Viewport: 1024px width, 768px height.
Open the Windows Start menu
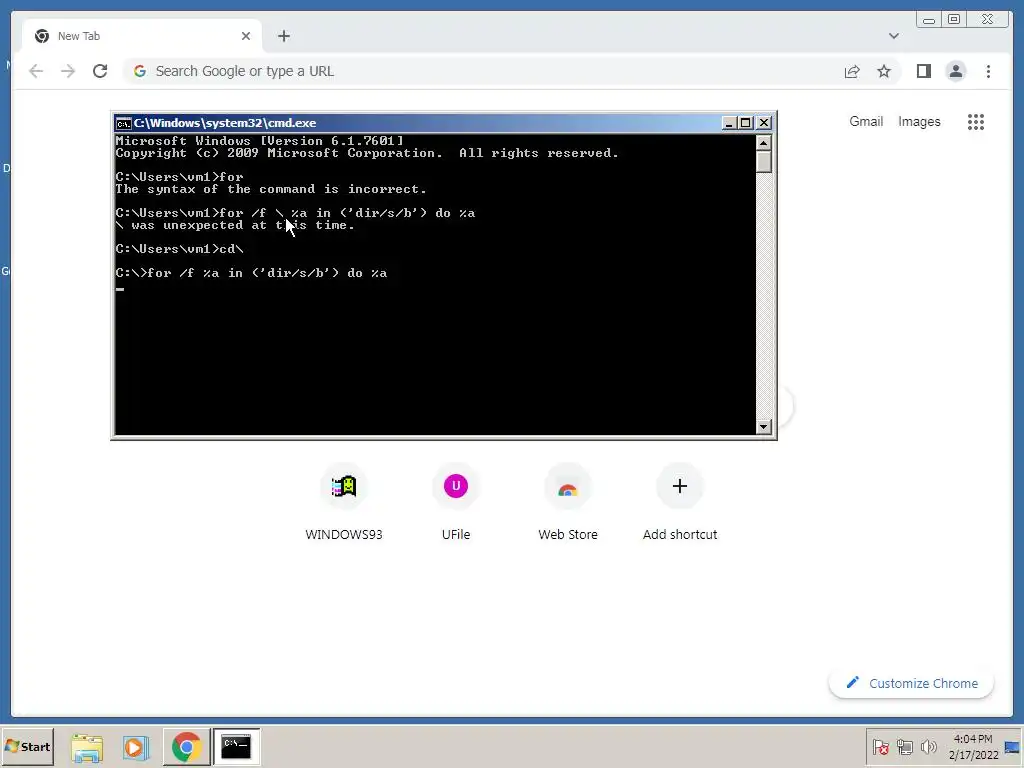pos(27,746)
